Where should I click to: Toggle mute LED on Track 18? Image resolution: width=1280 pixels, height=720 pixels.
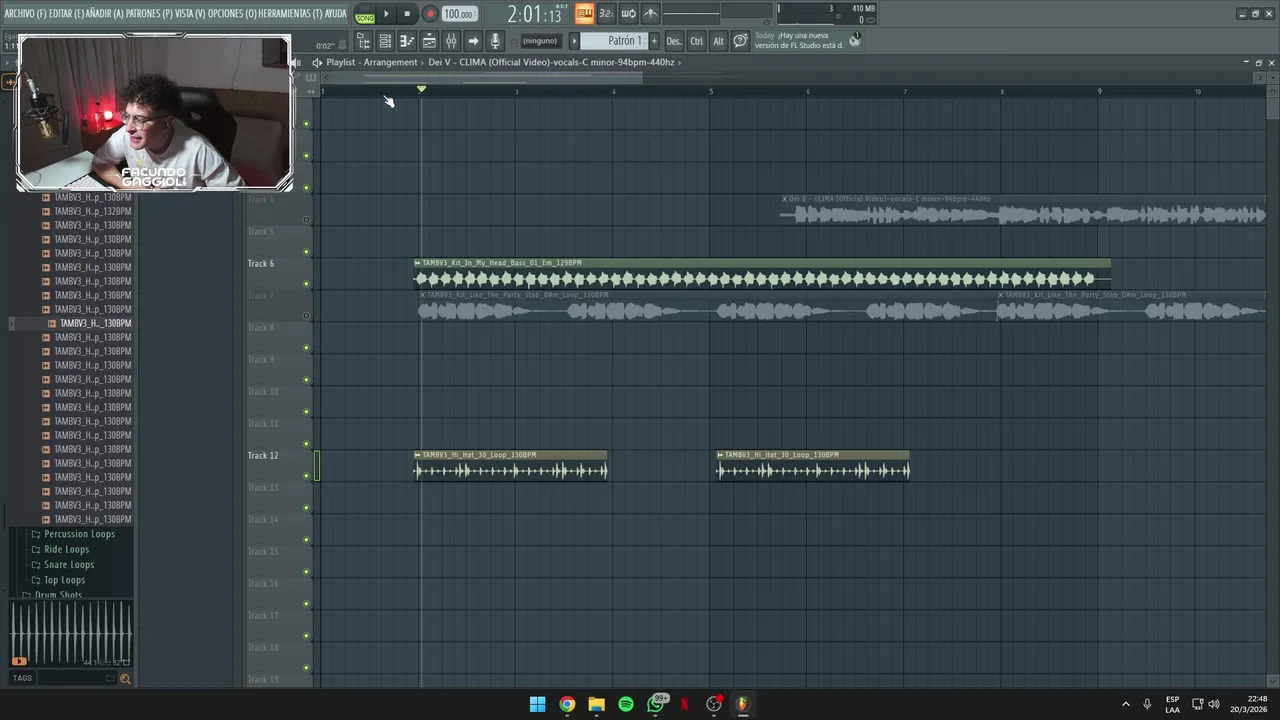(307, 668)
